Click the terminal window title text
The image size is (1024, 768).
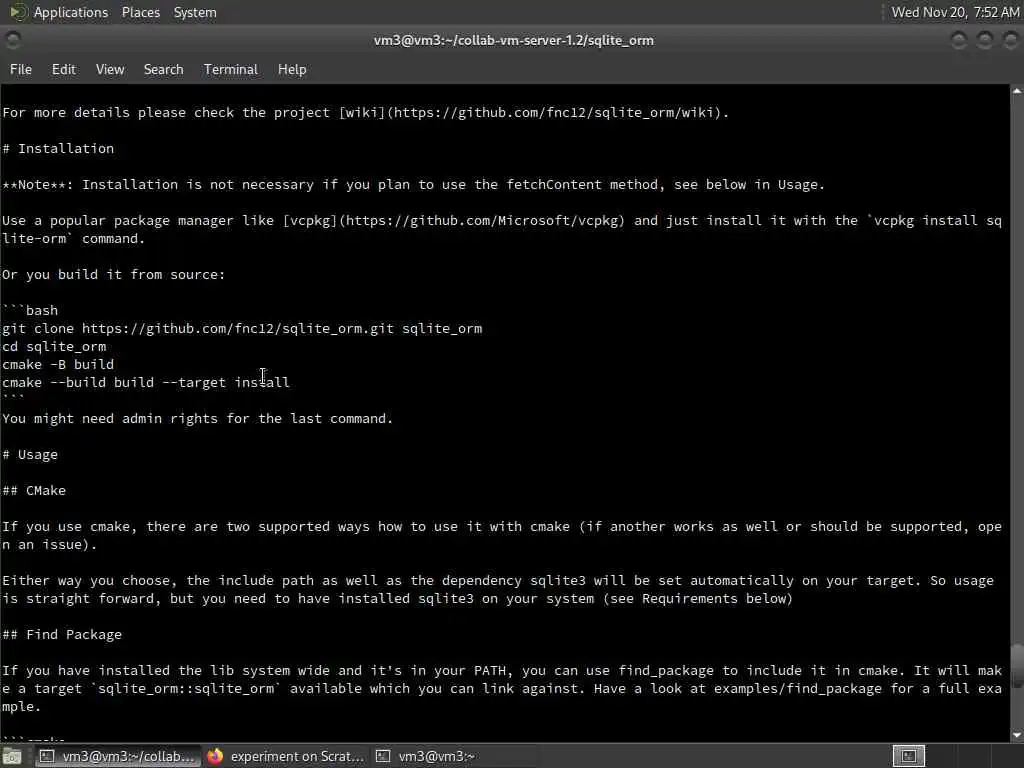tap(513, 40)
